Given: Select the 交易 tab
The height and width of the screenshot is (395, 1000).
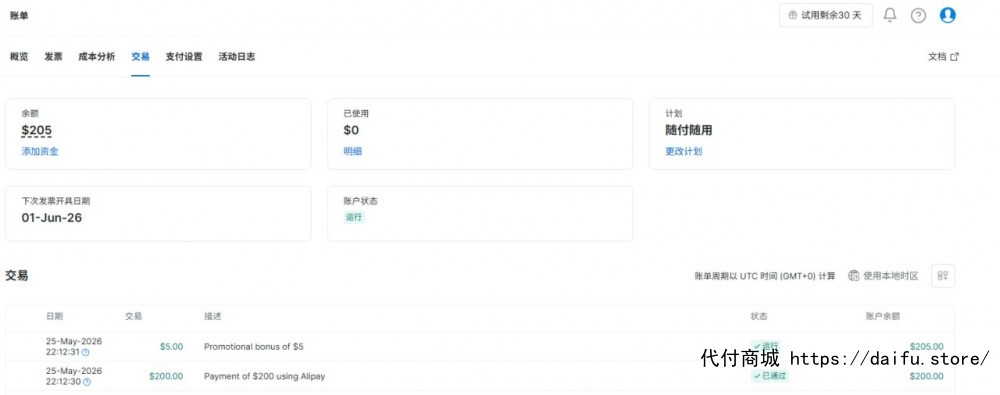Looking at the screenshot, I should point(140,57).
